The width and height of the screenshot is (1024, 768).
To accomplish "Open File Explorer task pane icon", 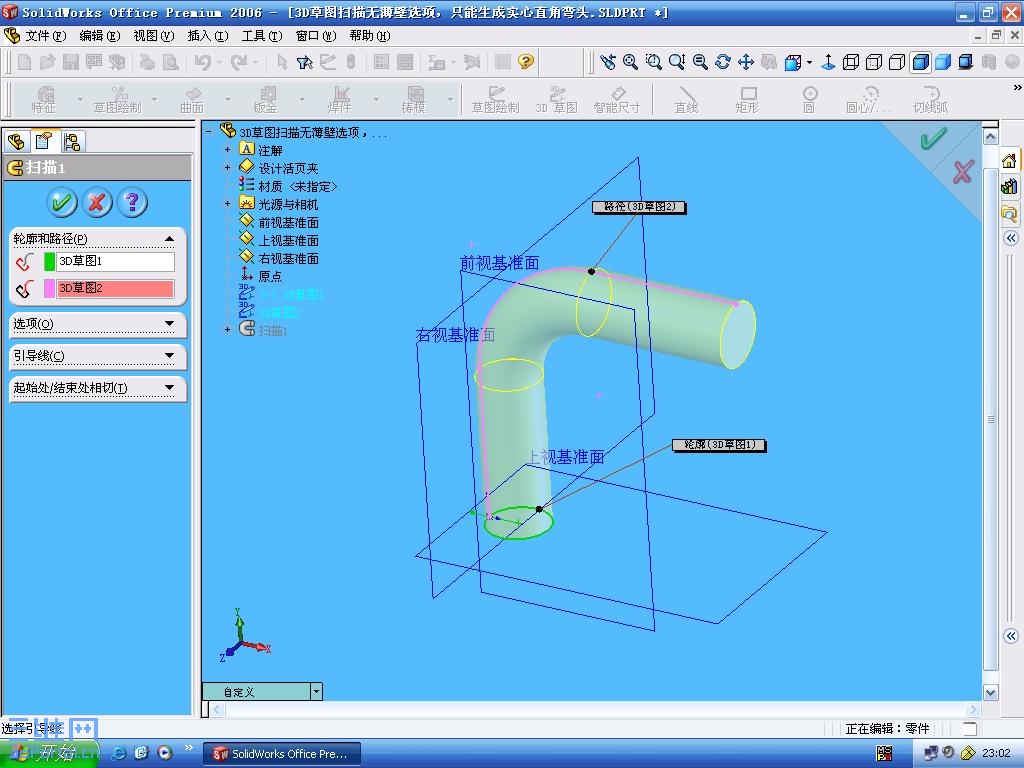I will (x=1009, y=213).
